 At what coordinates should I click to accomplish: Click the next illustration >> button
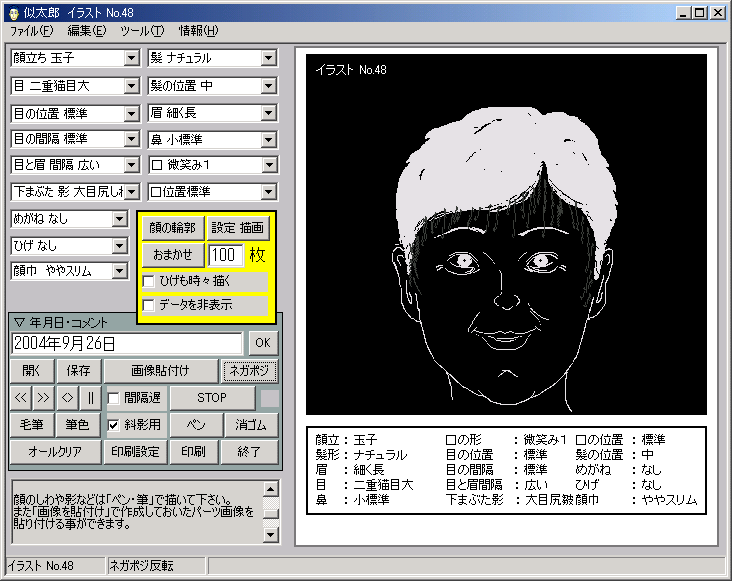[43, 398]
